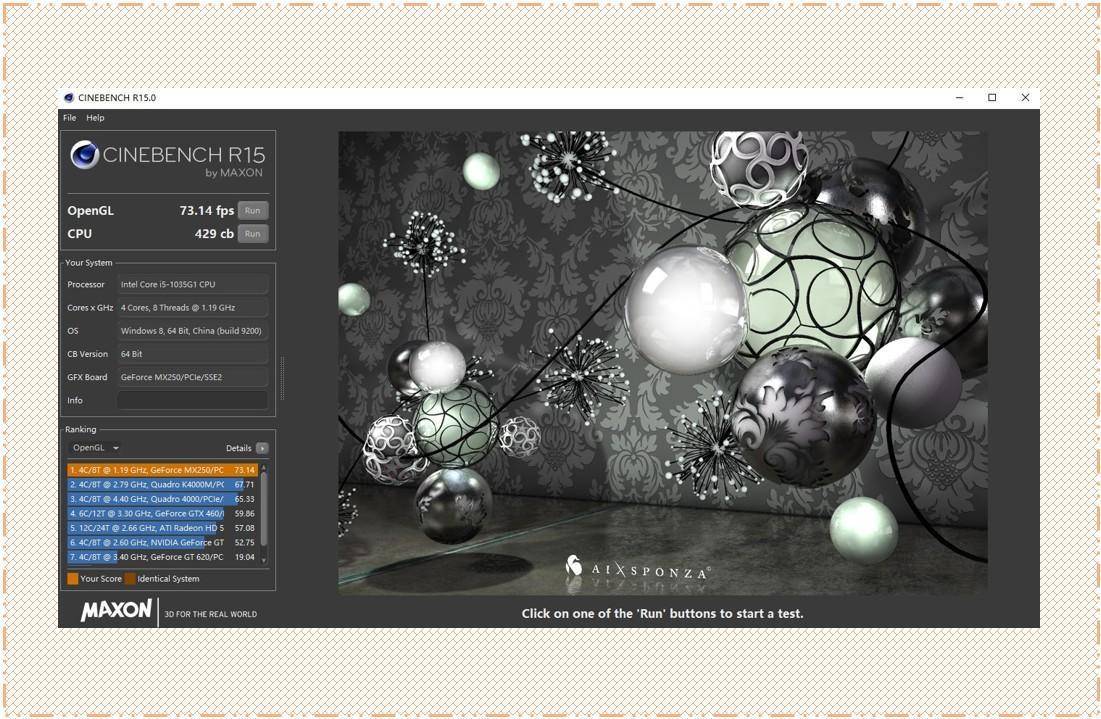Expand ranking Details arrow button
Screen dimensions: 1101x719
pyautogui.click(x=262, y=448)
